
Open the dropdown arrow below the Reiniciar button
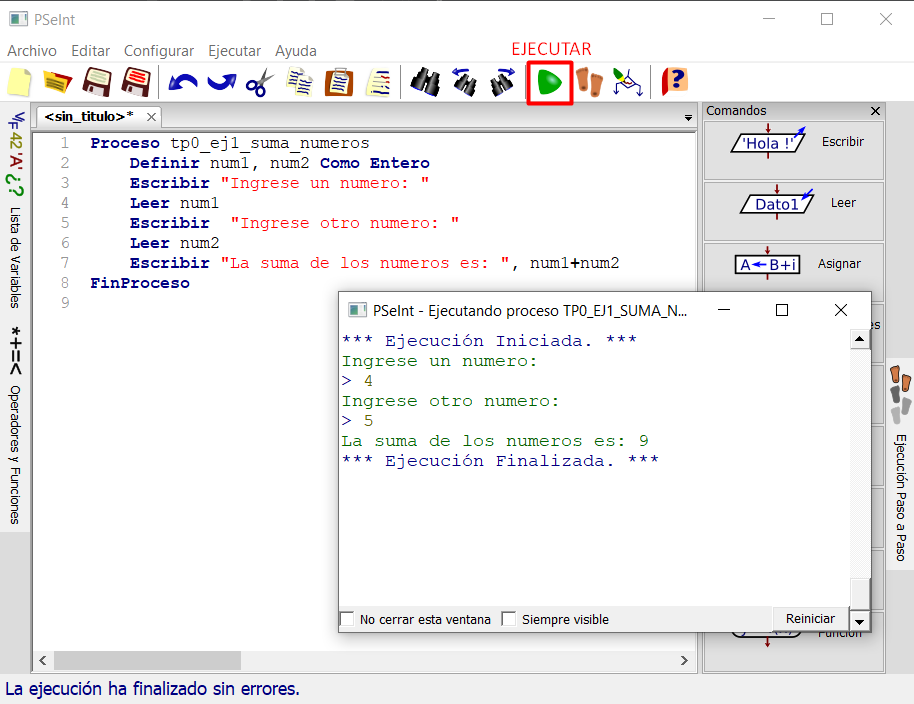coord(859,623)
